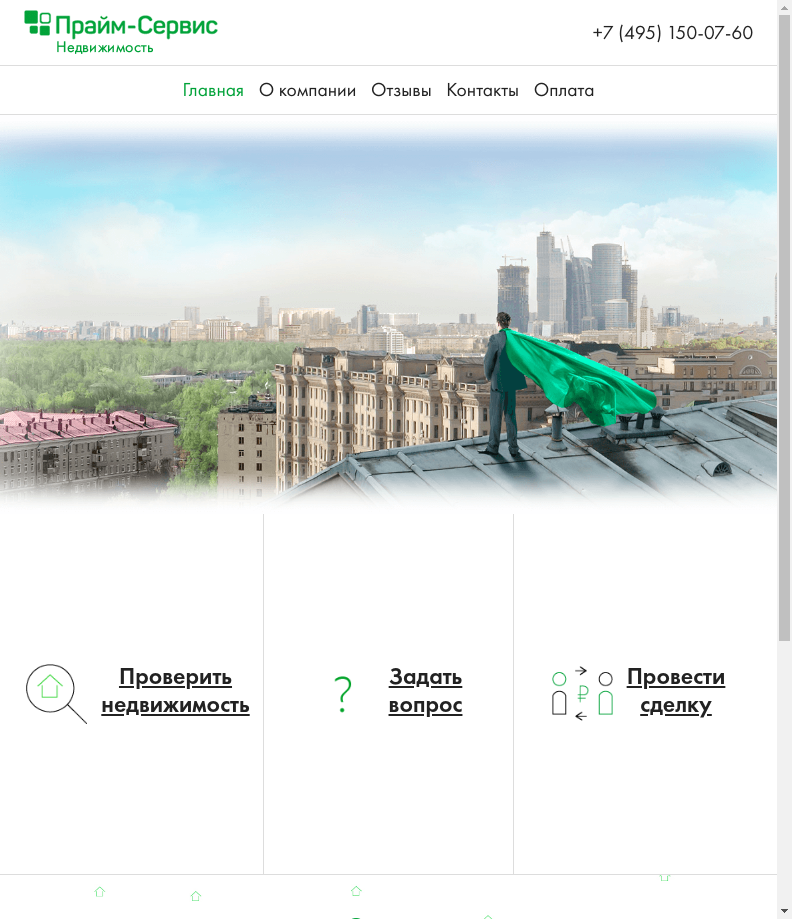This screenshot has width=792, height=919.
Task: Click the green question mark icon
Action: (343, 693)
